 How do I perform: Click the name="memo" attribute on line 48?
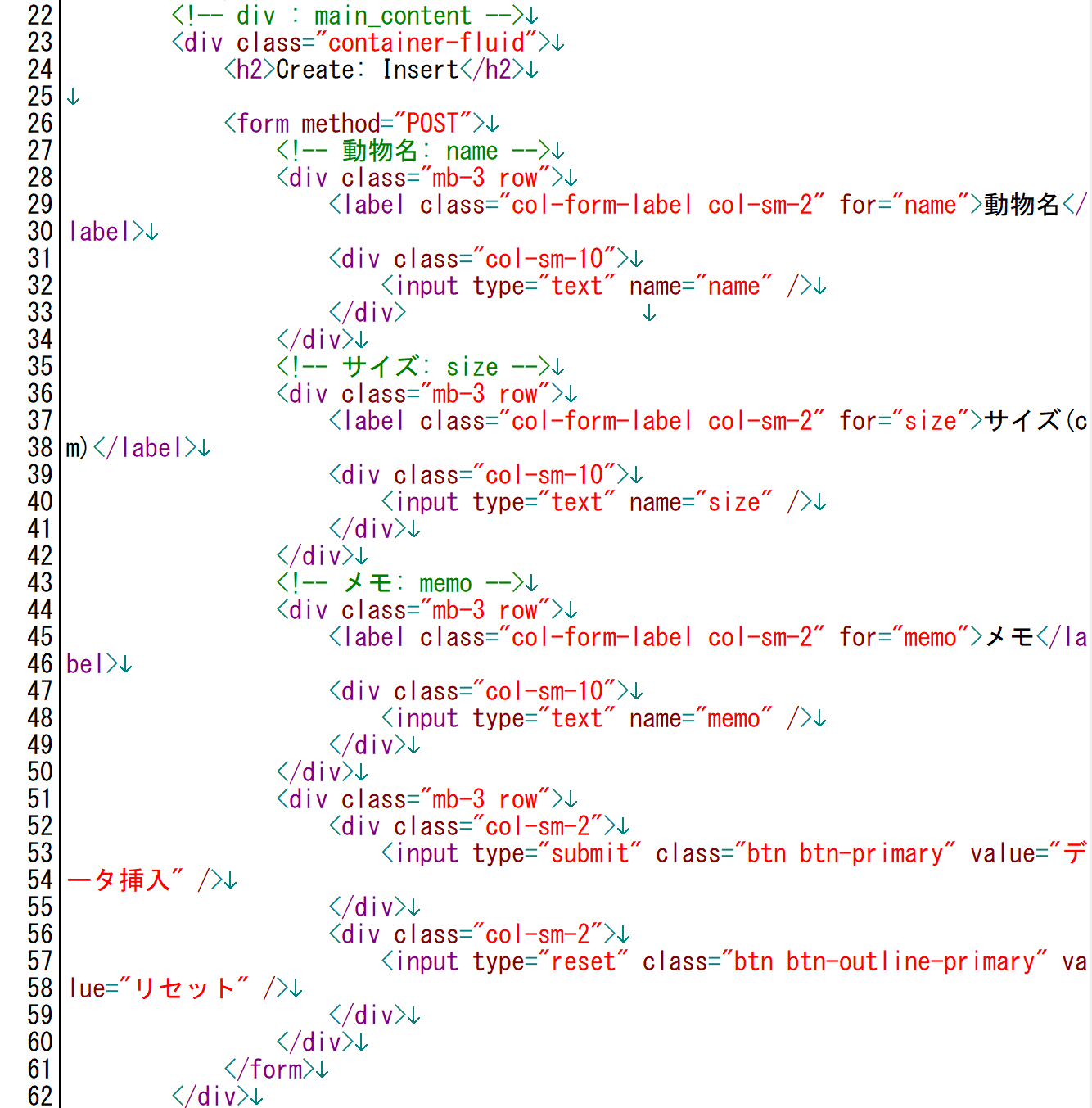coord(701,718)
